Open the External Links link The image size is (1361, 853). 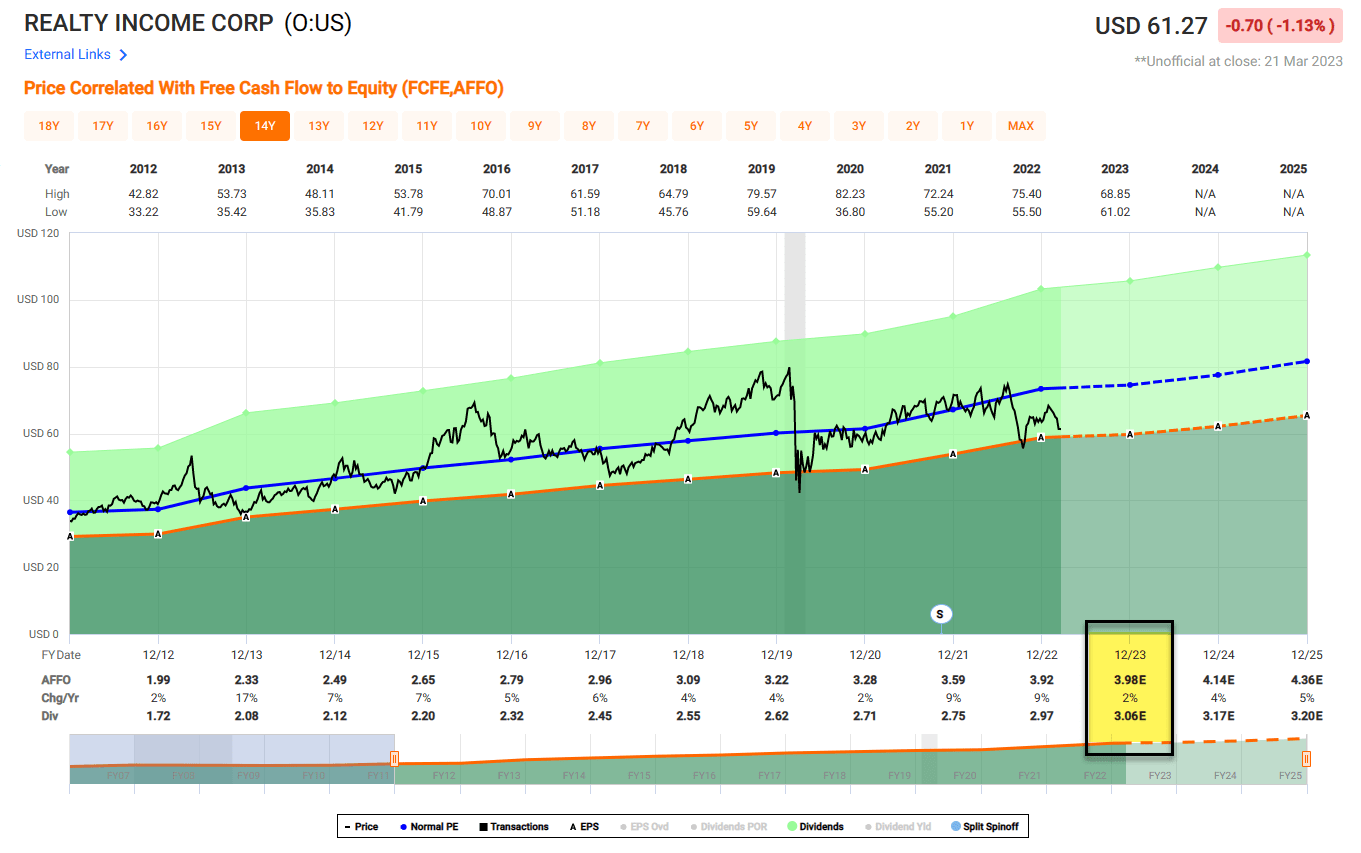pos(67,54)
